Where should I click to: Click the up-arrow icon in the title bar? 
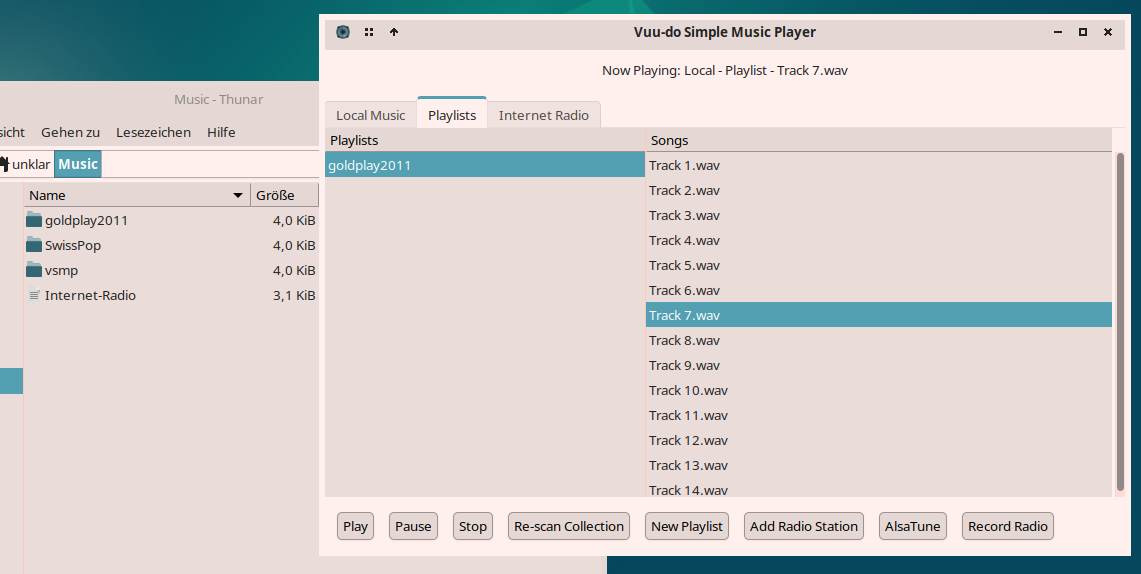click(394, 32)
